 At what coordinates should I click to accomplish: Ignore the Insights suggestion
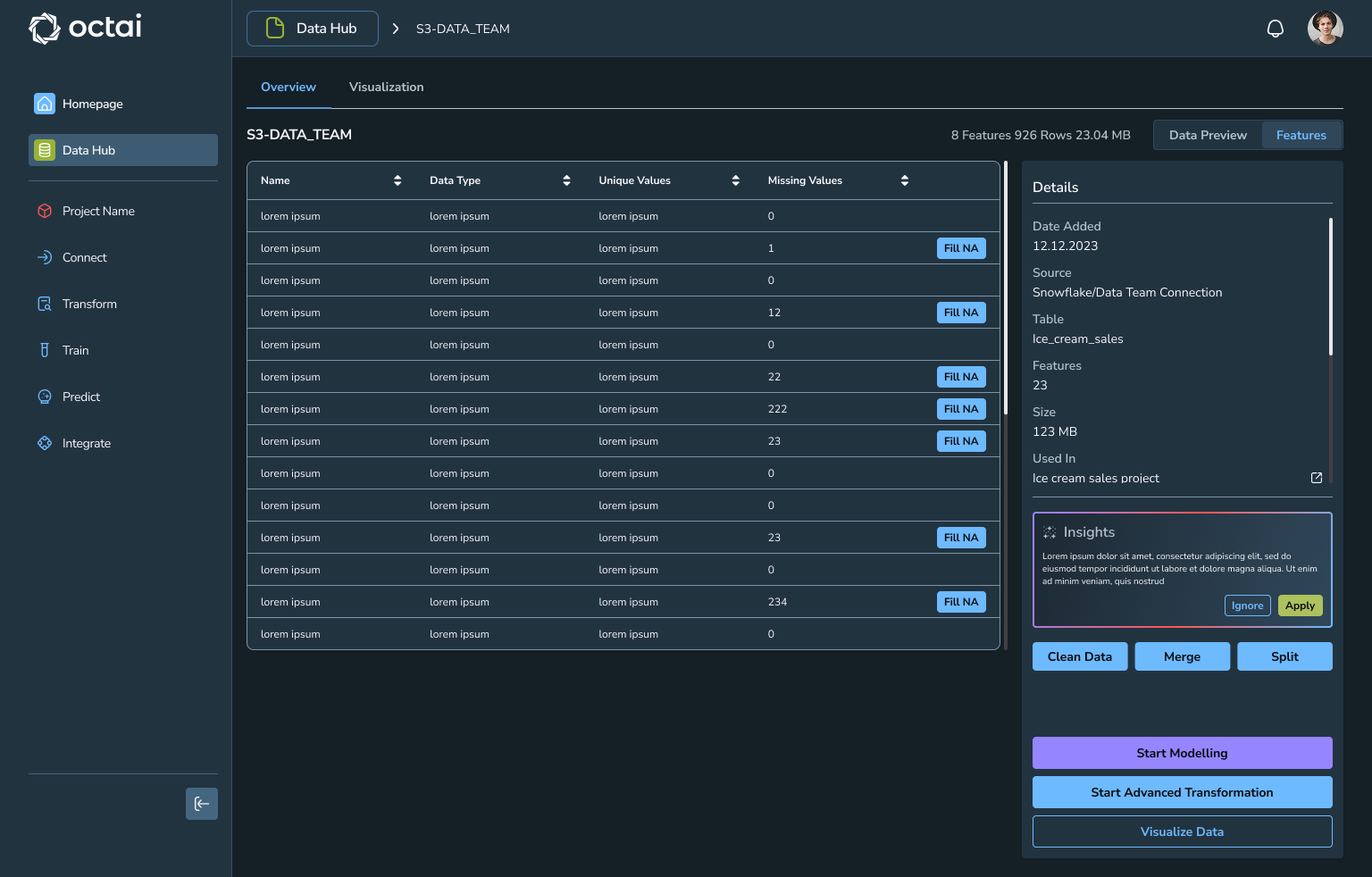pyautogui.click(x=1248, y=606)
